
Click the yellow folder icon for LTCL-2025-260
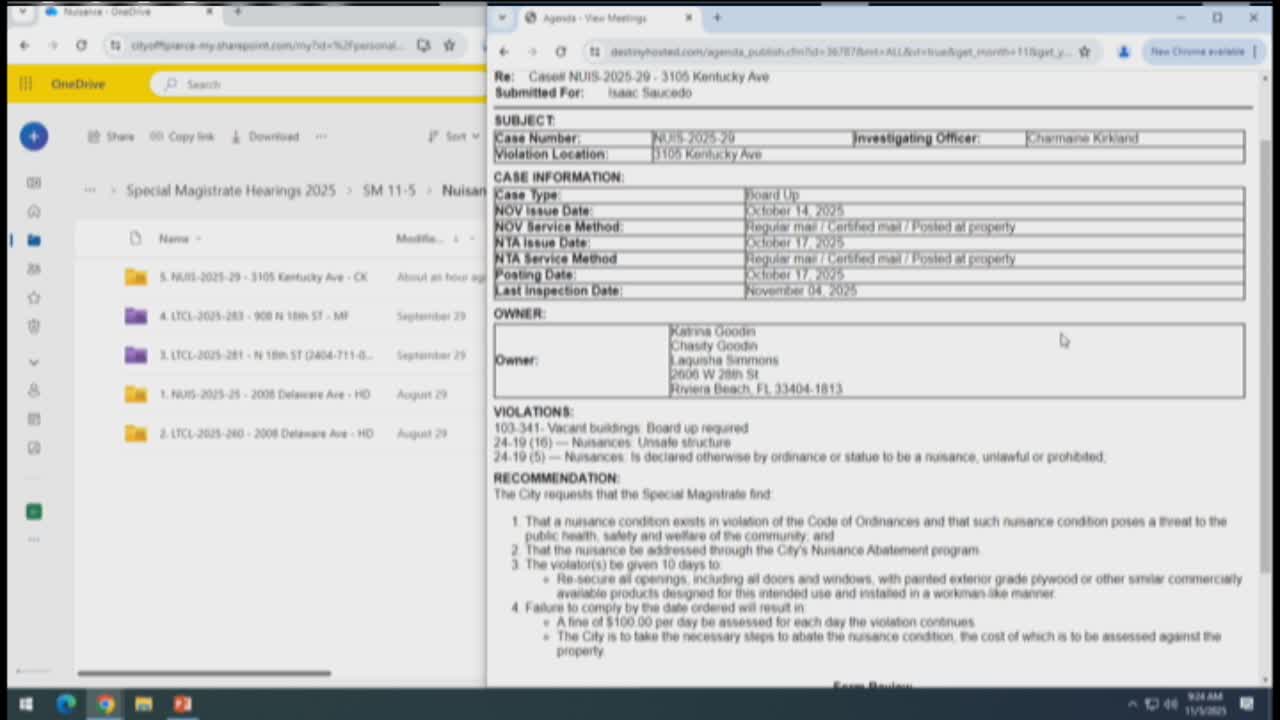(x=136, y=433)
